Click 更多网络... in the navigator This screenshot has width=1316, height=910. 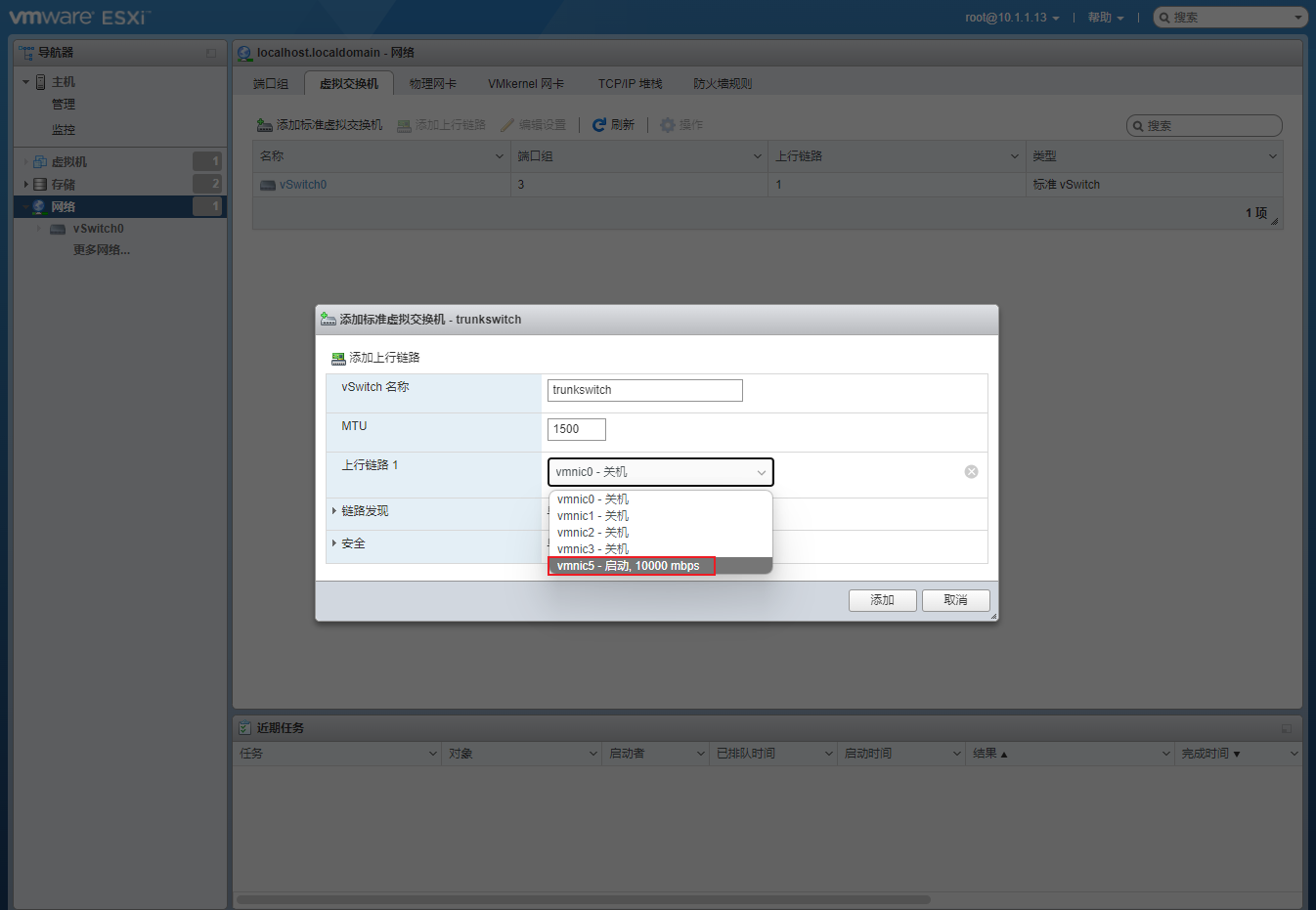[102, 250]
